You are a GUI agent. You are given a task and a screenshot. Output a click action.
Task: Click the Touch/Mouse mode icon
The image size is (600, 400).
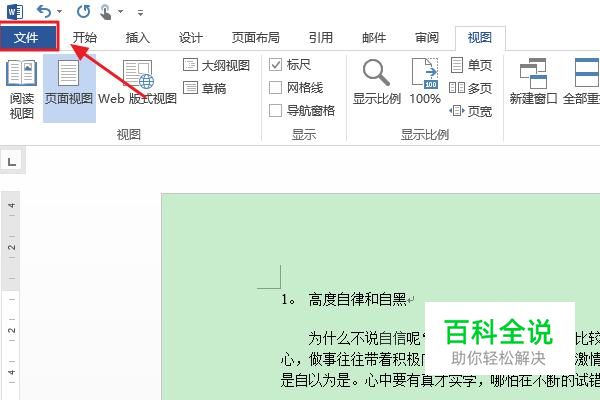click(105, 11)
